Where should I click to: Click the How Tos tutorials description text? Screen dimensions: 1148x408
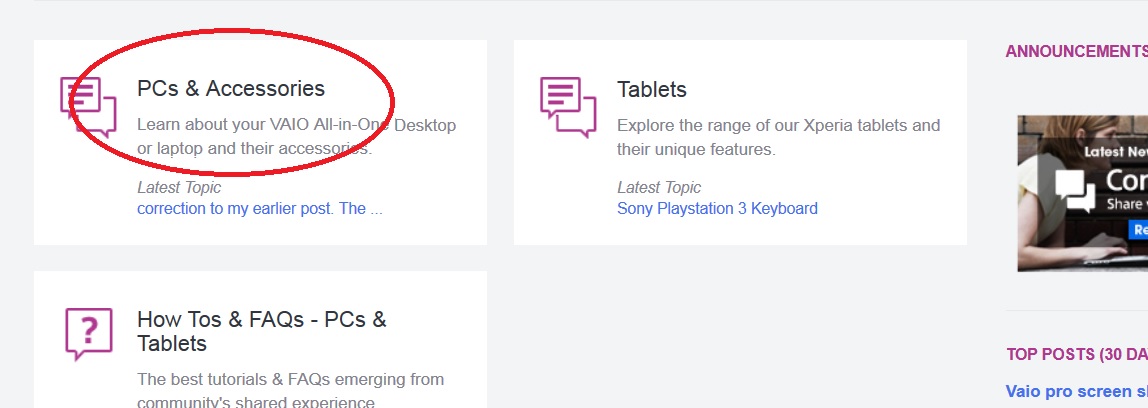[x=291, y=390]
